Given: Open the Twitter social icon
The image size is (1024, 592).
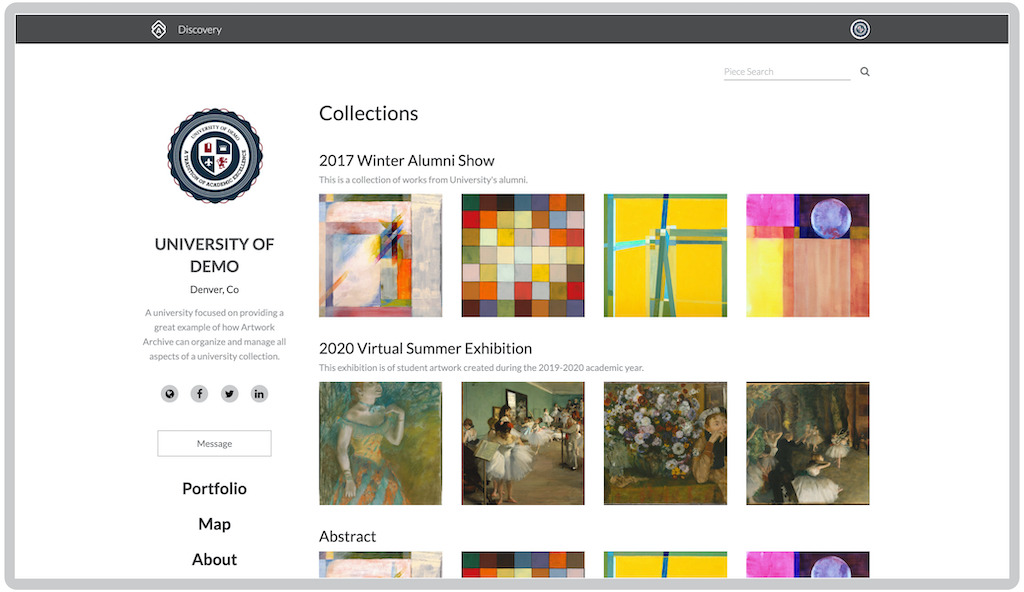Looking at the screenshot, I should [x=230, y=394].
